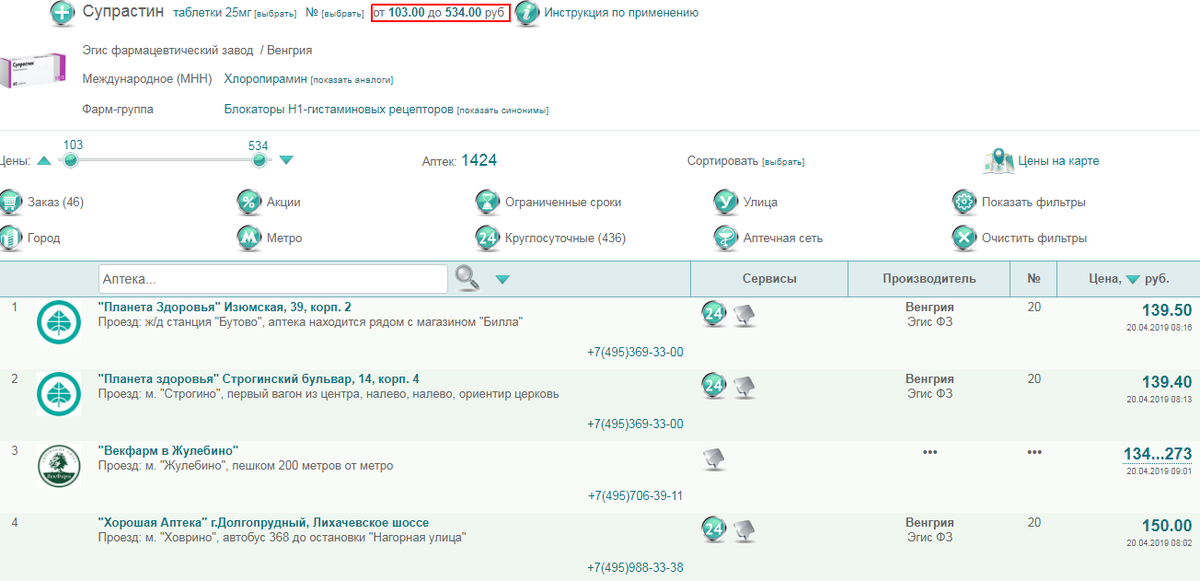Click the up arrow beside Цены slider
The width and height of the screenshot is (1200, 581).
click(44, 161)
